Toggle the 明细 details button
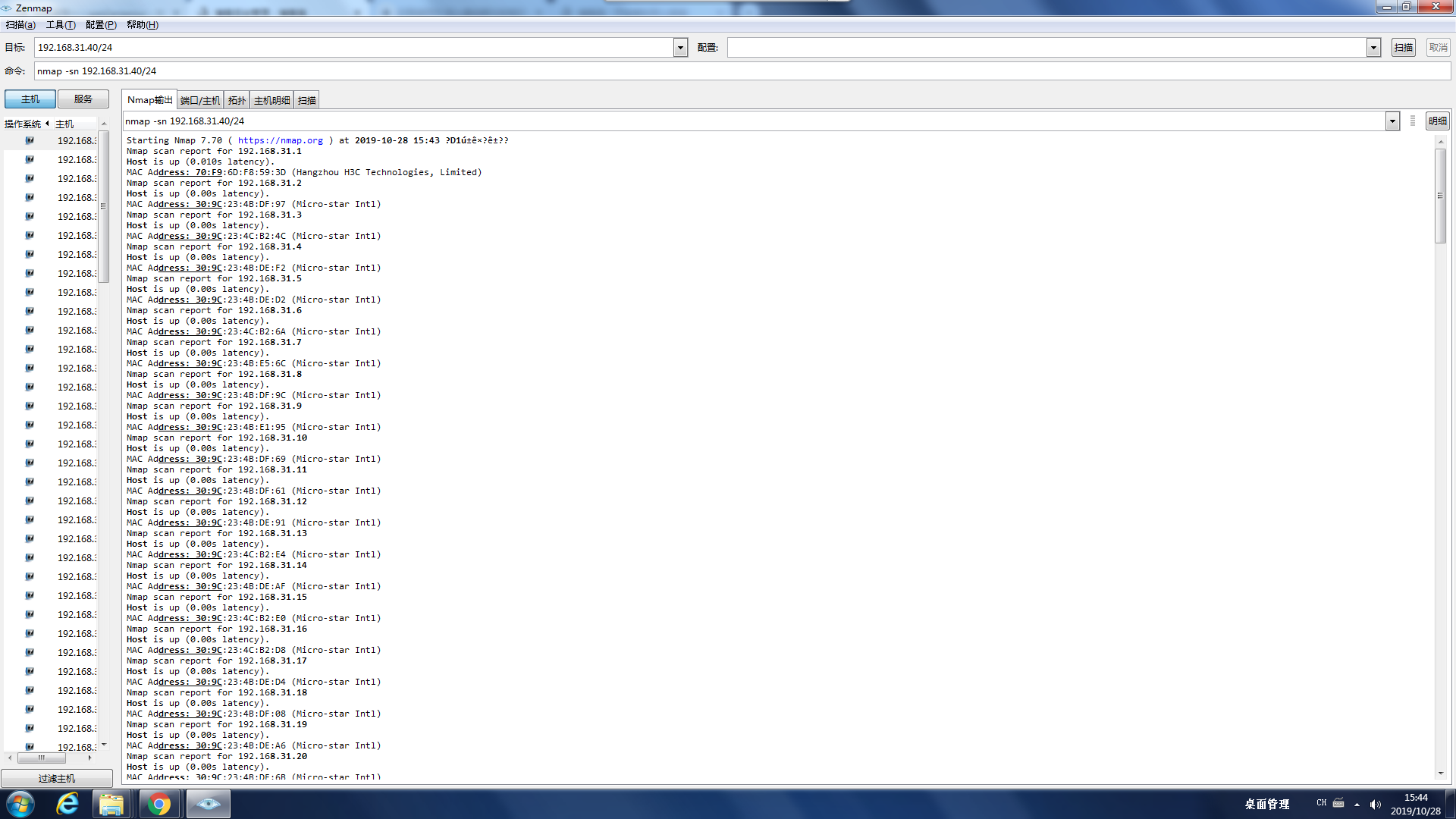Image resolution: width=1456 pixels, height=819 pixels. click(x=1437, y=121)
